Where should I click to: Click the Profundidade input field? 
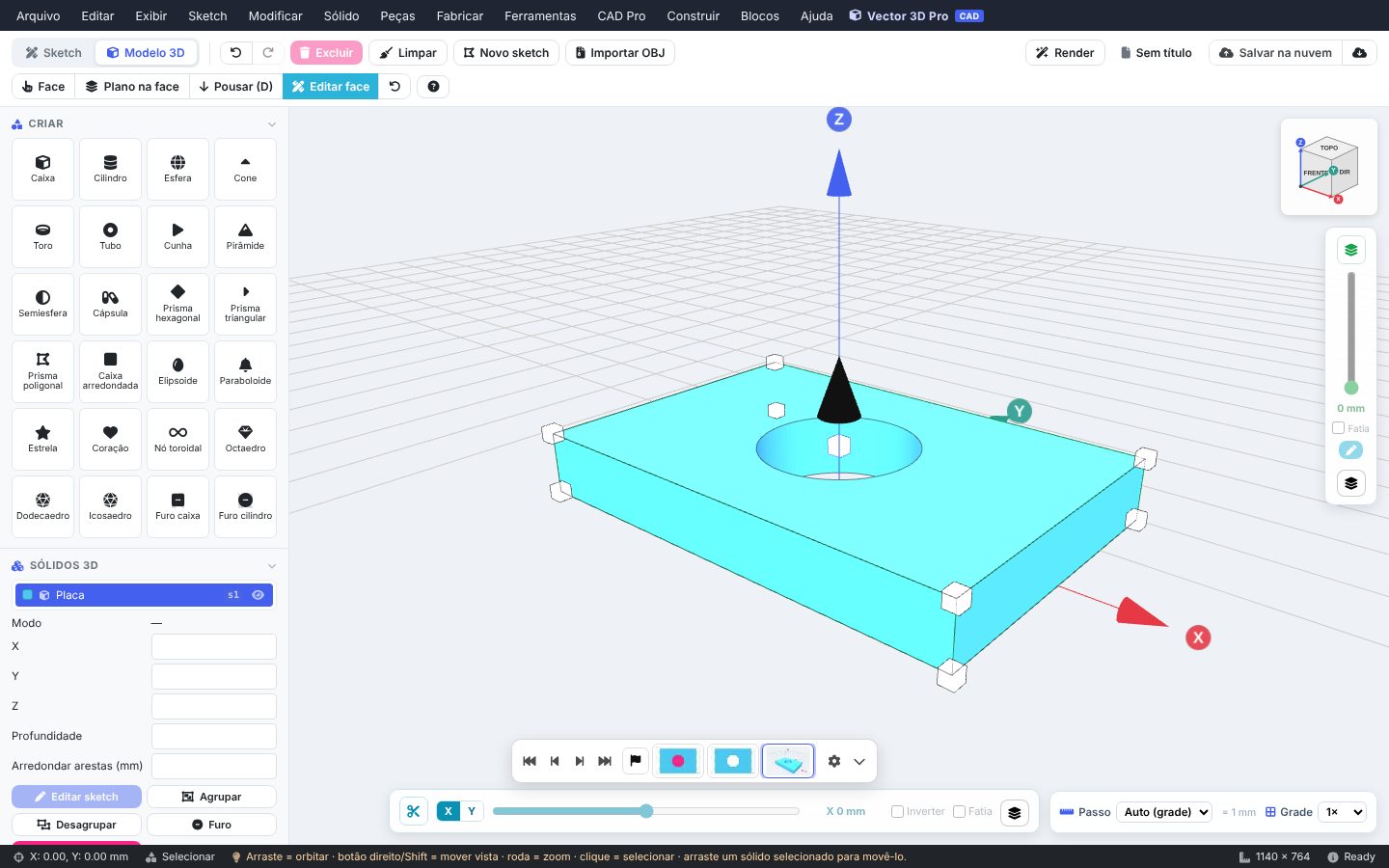pyautogui.click(x=214, y=736)
